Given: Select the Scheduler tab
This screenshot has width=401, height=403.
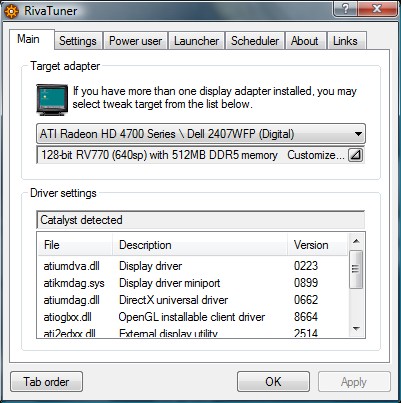Looking at the screenshot, I should (255, 41).
